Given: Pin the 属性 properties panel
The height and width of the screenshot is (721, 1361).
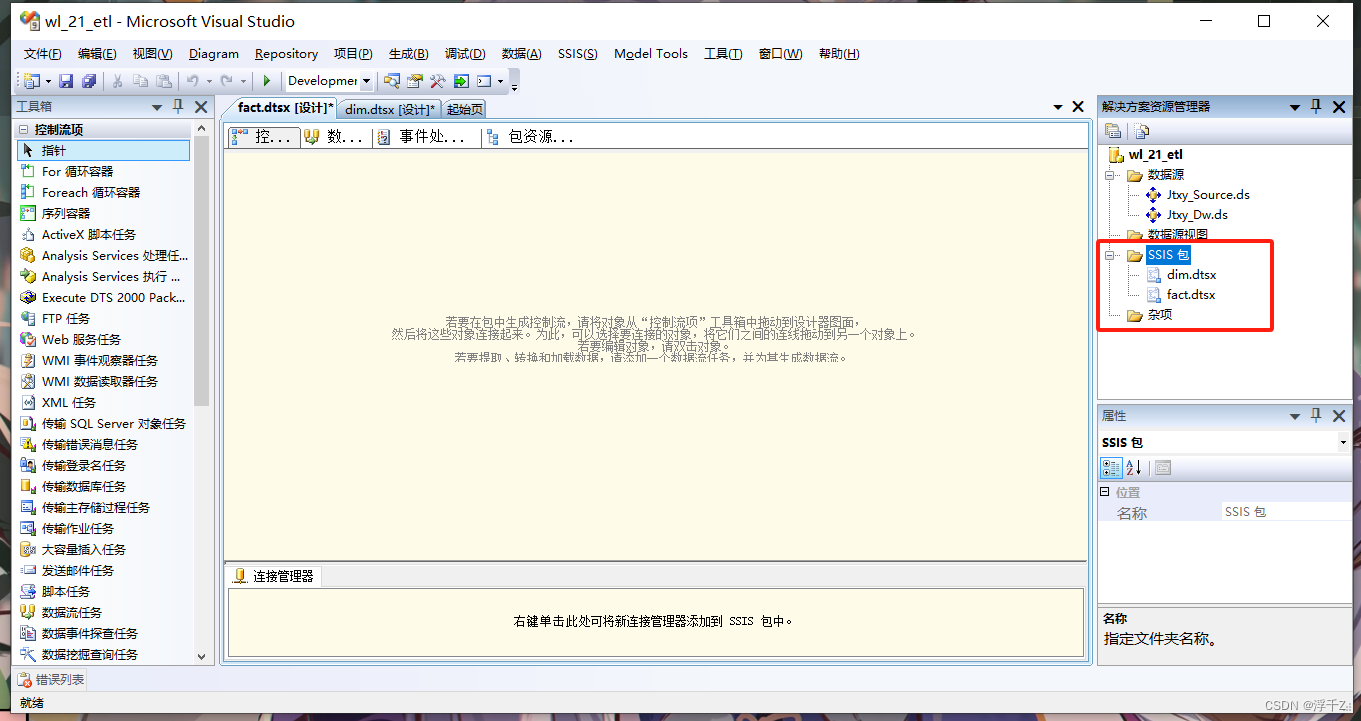Looking at the screenshot, I should tap(1317, 416).
